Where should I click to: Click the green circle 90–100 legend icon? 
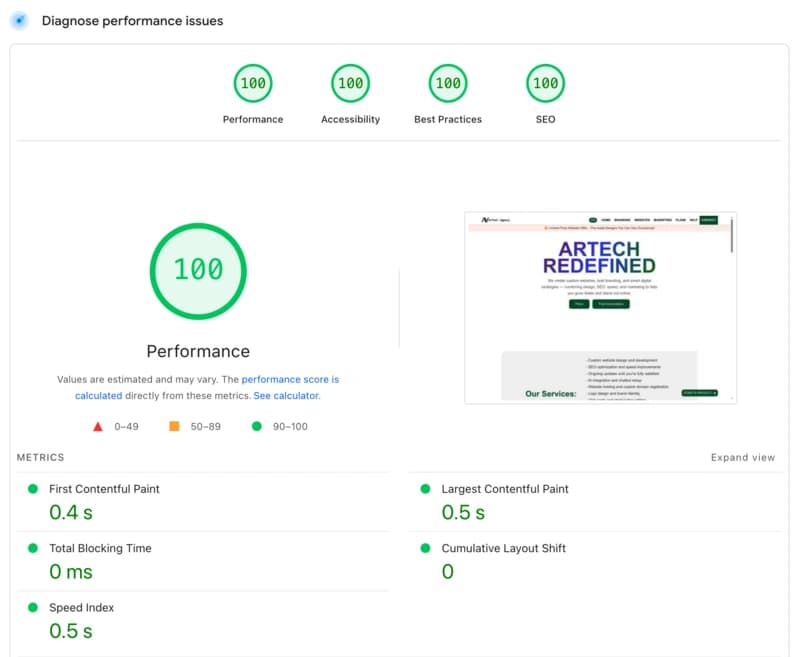coord(257,426)
